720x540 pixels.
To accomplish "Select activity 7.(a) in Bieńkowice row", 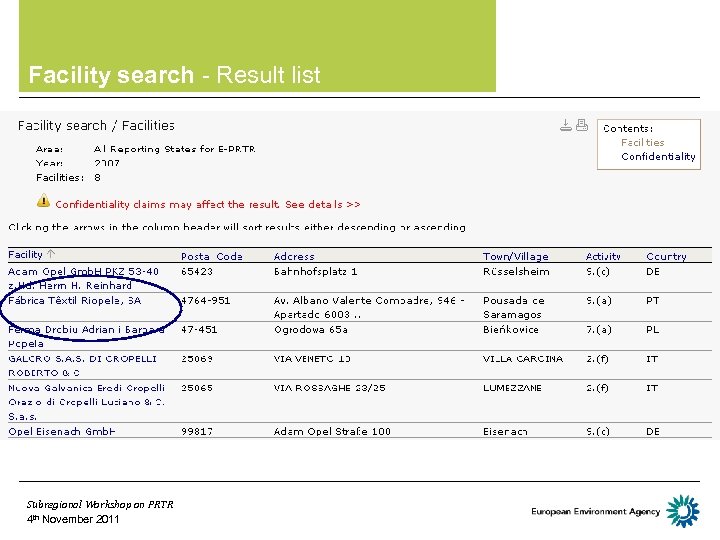I will pos(599,329).
